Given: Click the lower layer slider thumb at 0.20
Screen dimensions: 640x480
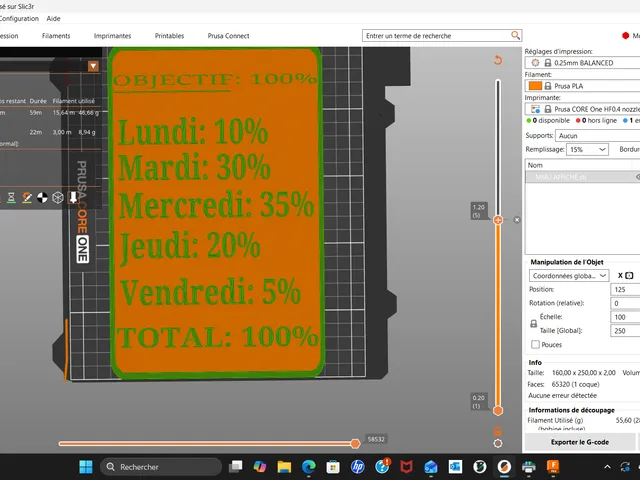Looking at the screenshot, I should coord(498,411).
